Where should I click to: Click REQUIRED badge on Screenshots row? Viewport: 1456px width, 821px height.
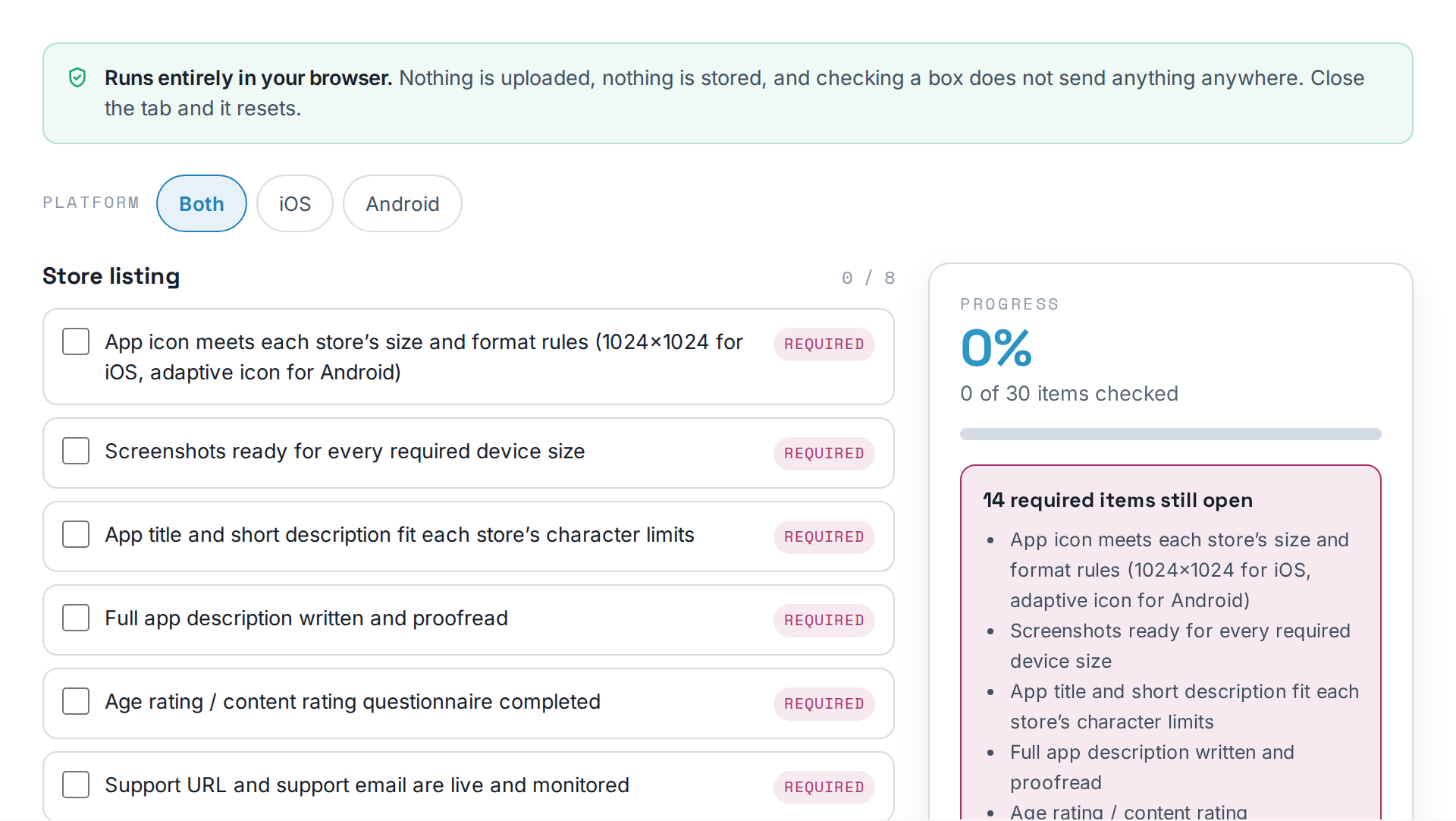point(824,453)
